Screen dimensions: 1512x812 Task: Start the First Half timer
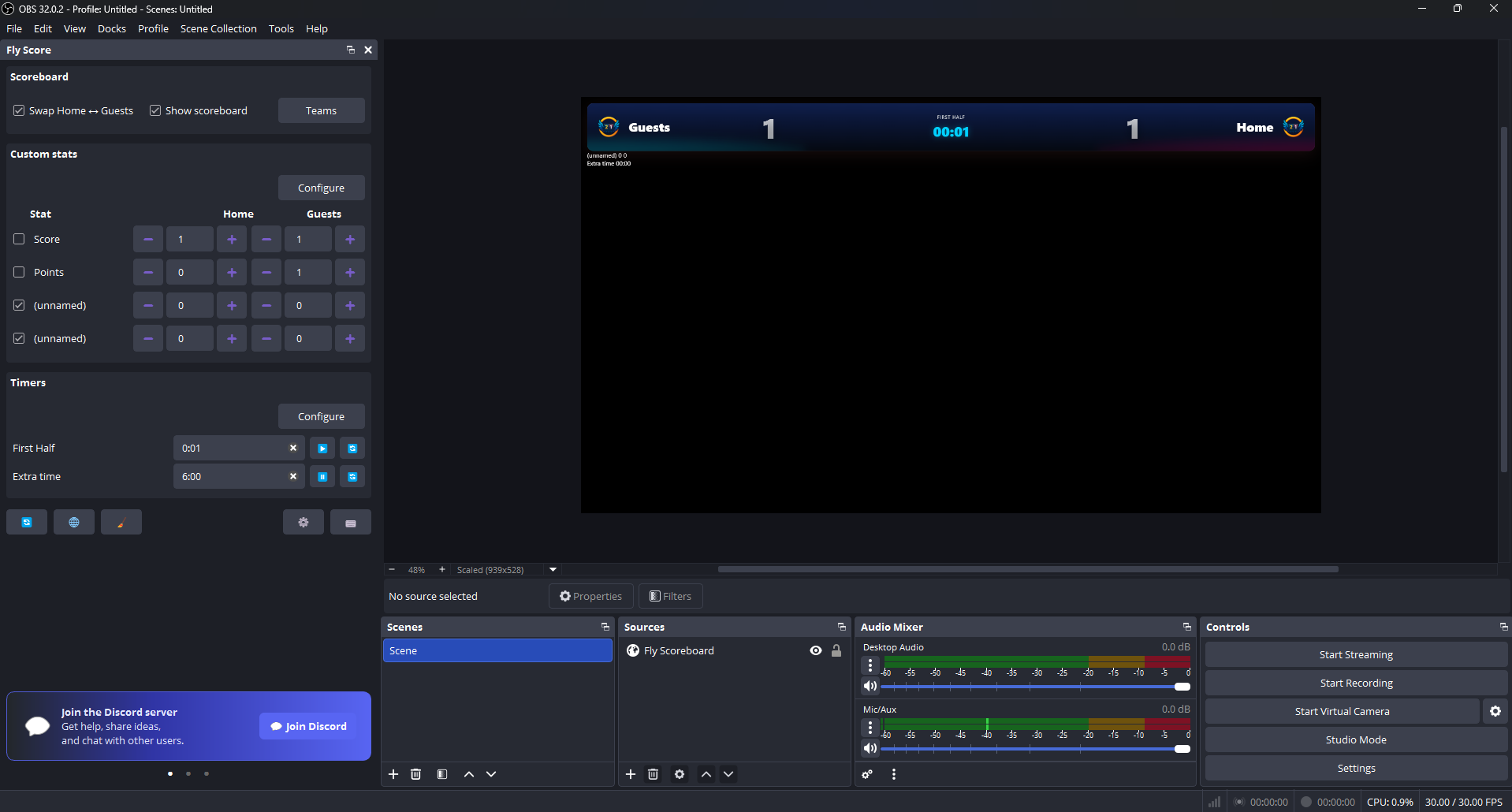(x=322, y=449)
